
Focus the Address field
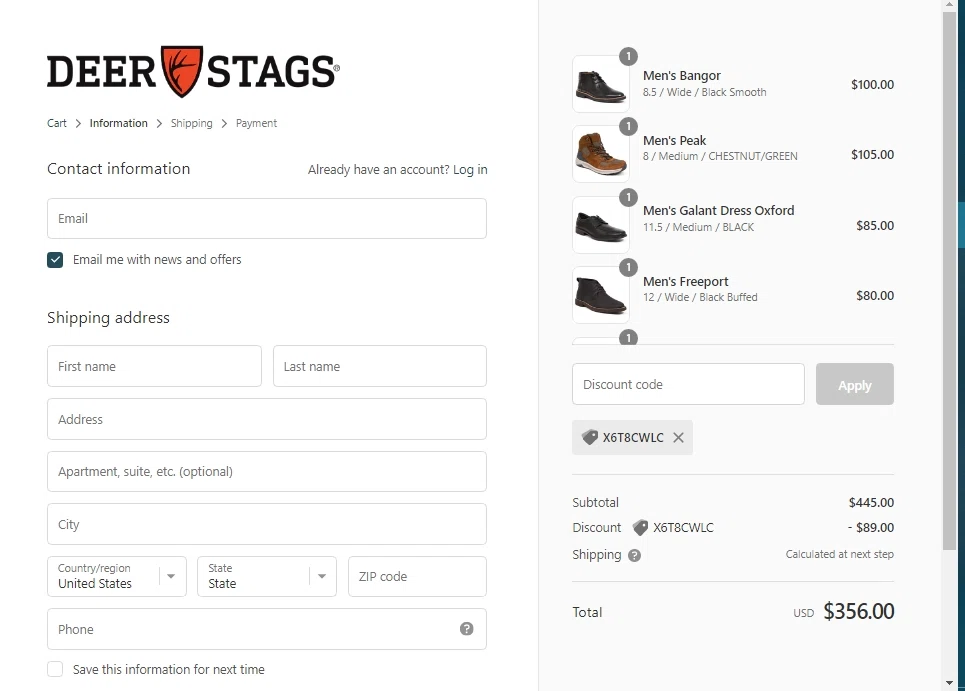click(267, 419)
